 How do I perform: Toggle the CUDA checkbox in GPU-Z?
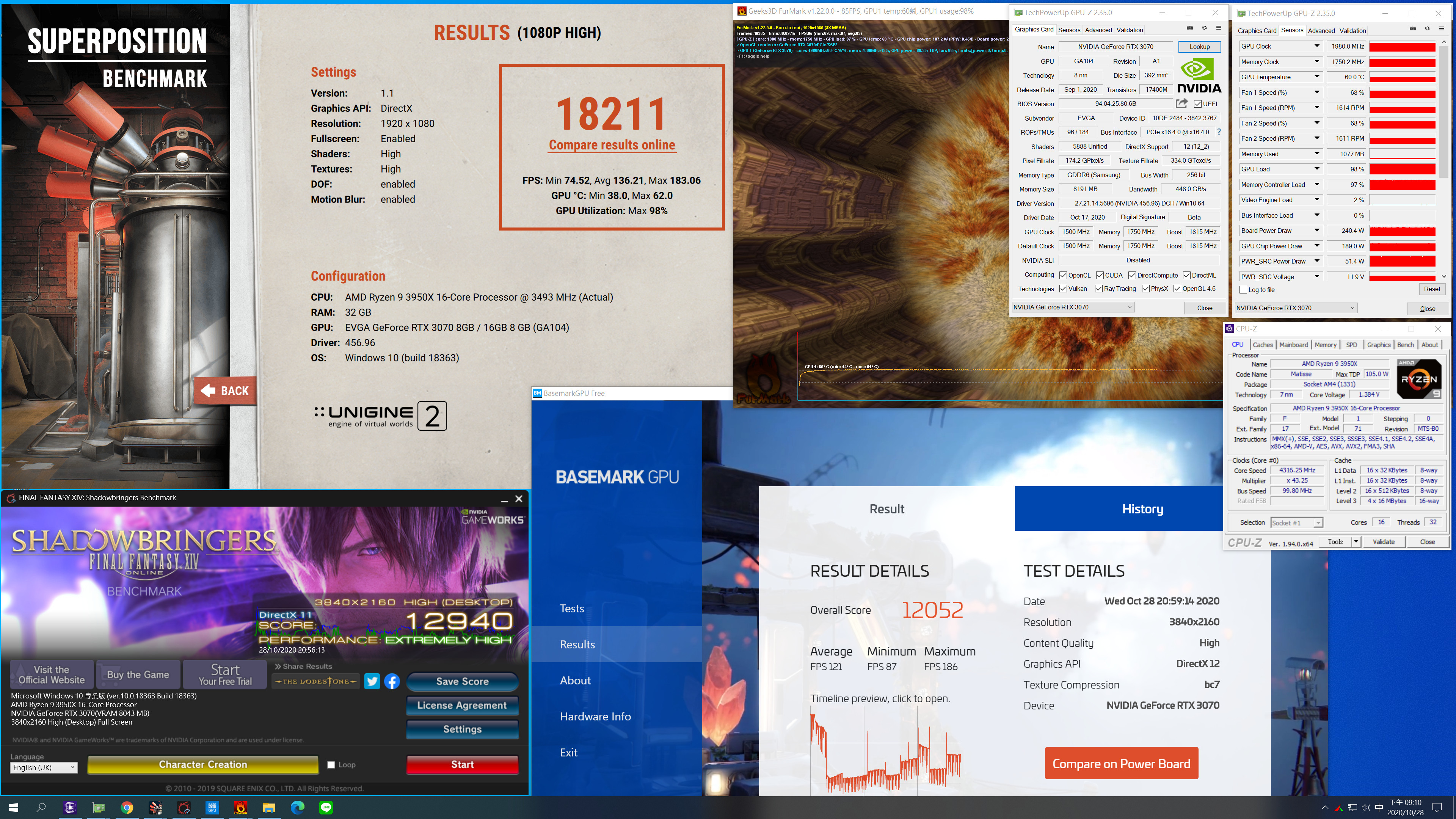coord(1100,275)
